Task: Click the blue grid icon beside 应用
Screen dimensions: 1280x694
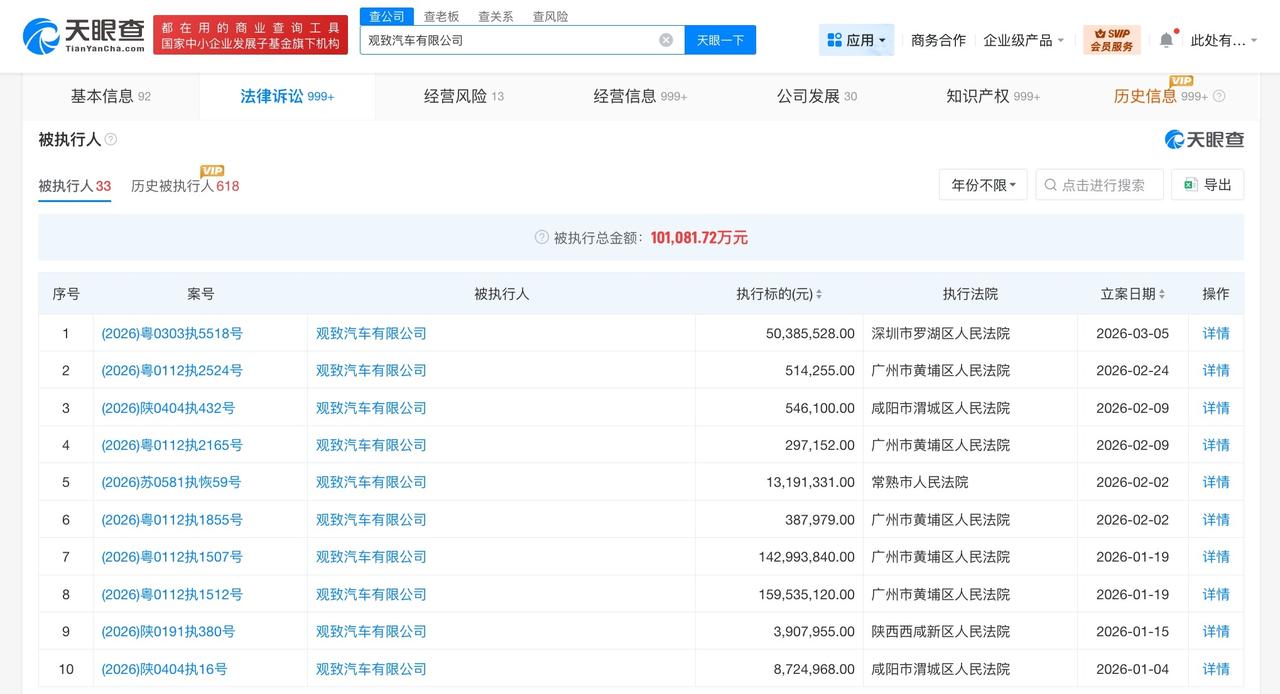Action: click(x=833, y=38)
